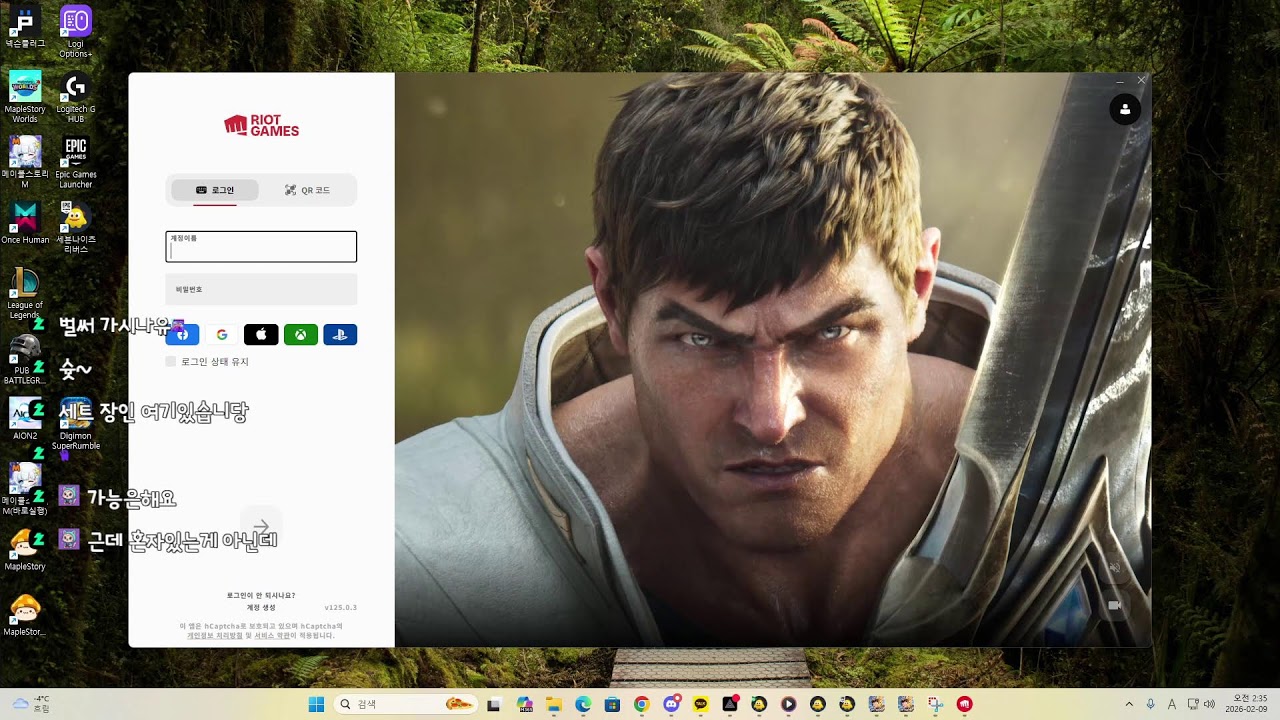Click the v125.0.3 version text
Screen dimensions: 1280x720
coord(341,607)
